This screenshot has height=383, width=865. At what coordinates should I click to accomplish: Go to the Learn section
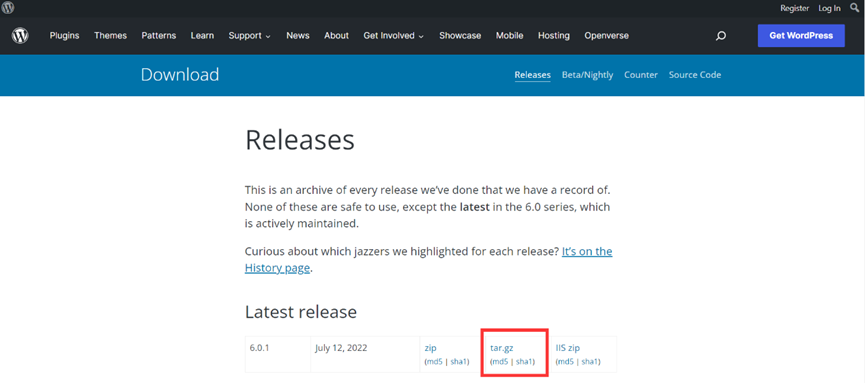tap(202, 36)
